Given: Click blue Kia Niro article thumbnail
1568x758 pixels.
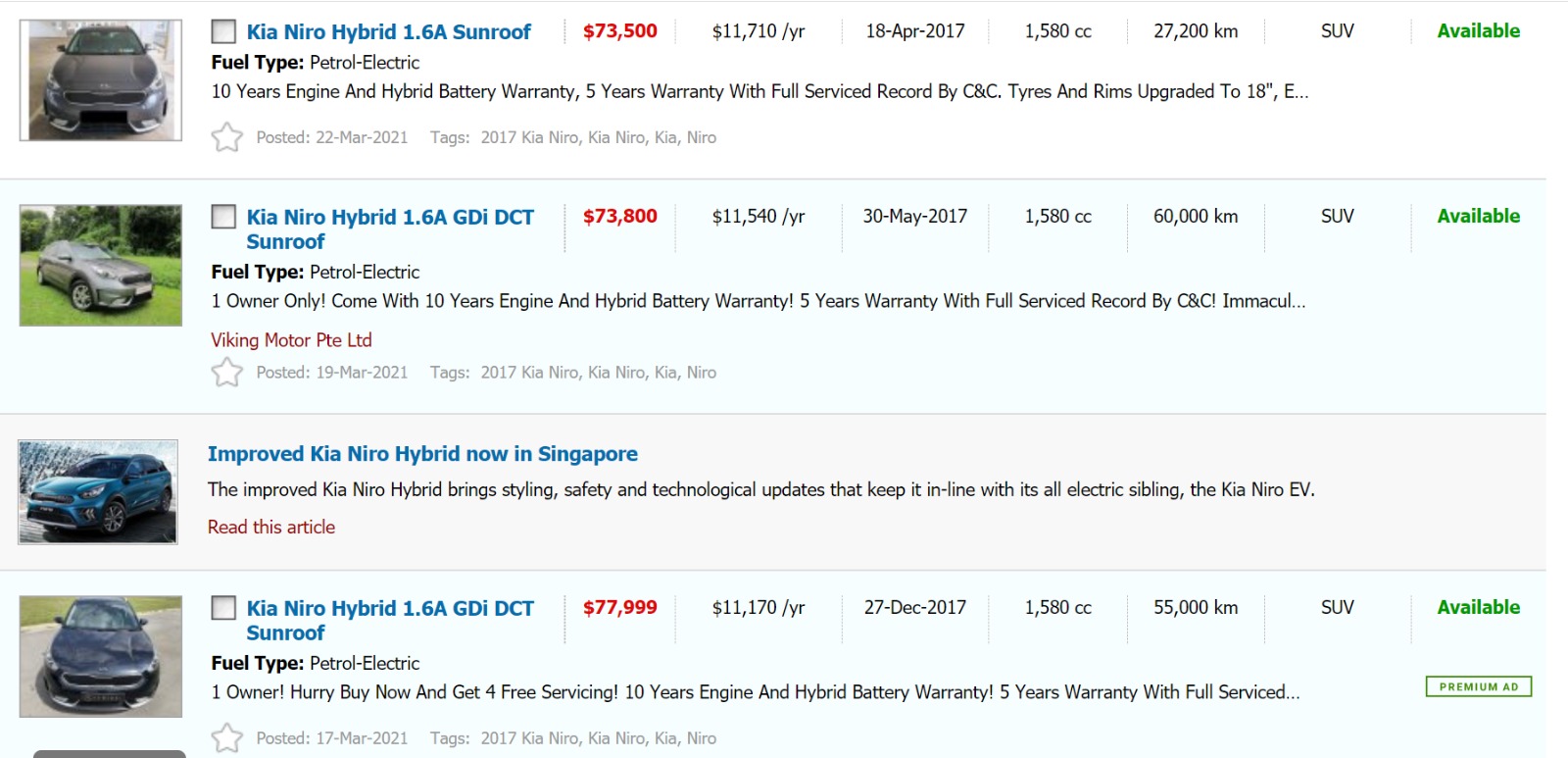Looking at the screenshot, I should click(98, 491).
